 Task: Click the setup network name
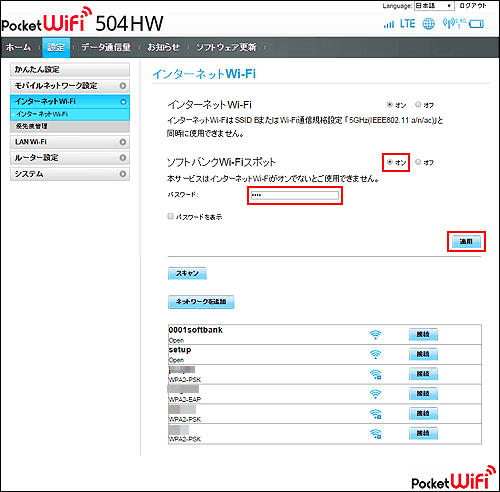180,350
